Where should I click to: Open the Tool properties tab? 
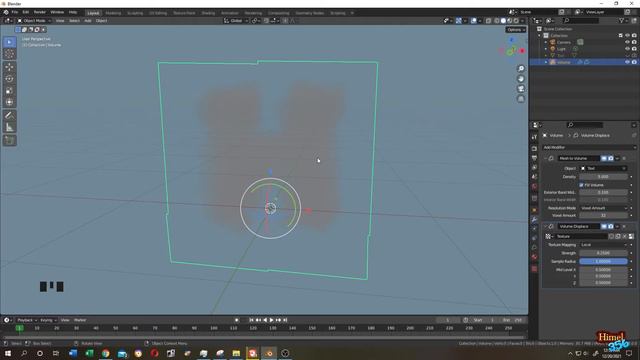pyautogui.click(x=534, y=138)
